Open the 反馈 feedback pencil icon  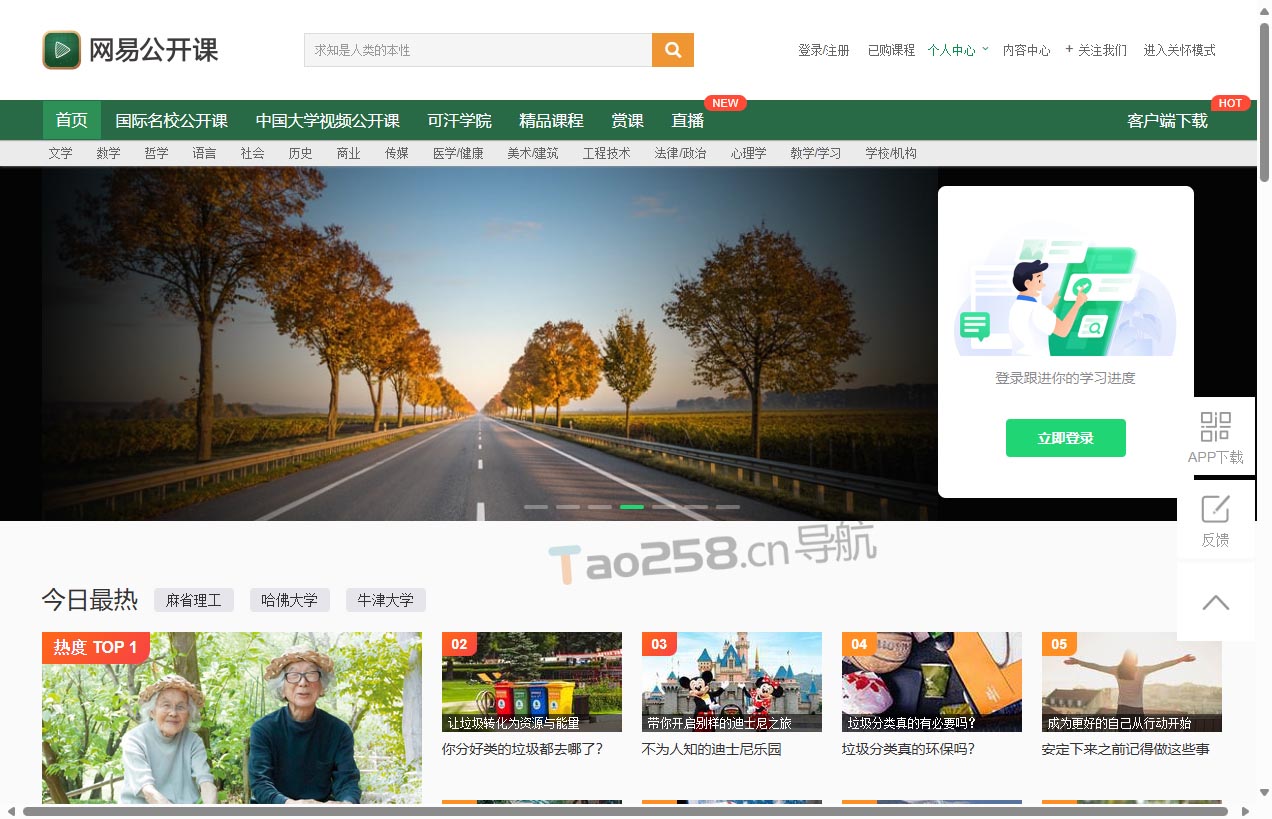pos(1215,508)
